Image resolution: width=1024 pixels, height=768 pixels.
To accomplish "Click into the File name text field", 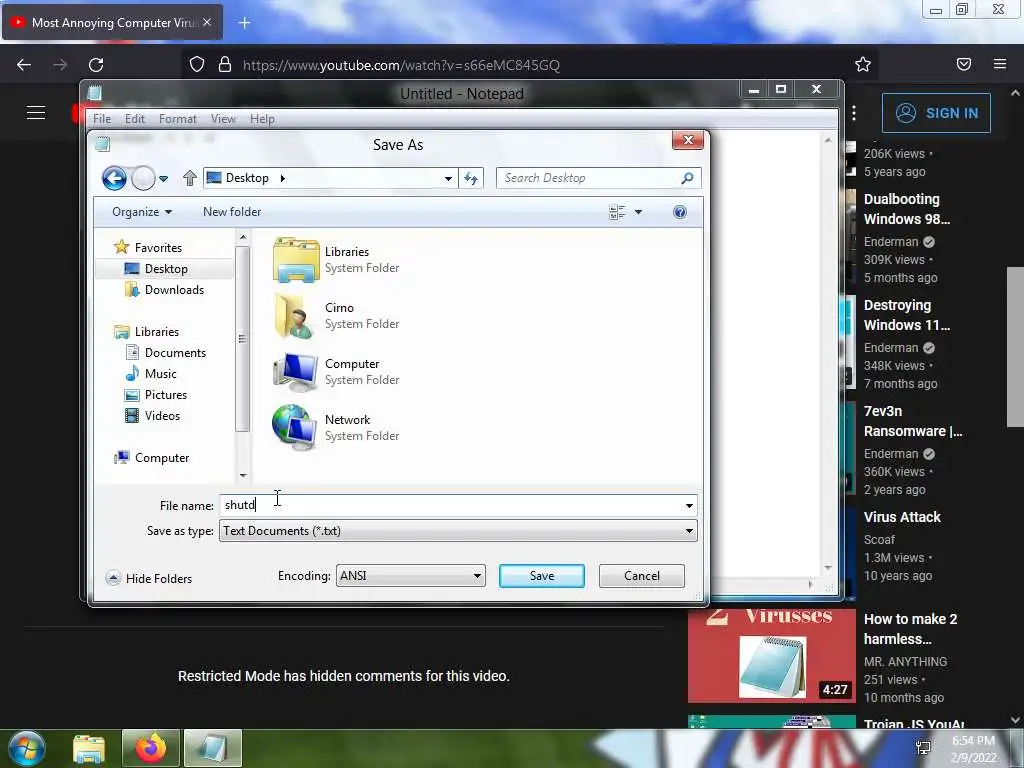I will 451,505.
